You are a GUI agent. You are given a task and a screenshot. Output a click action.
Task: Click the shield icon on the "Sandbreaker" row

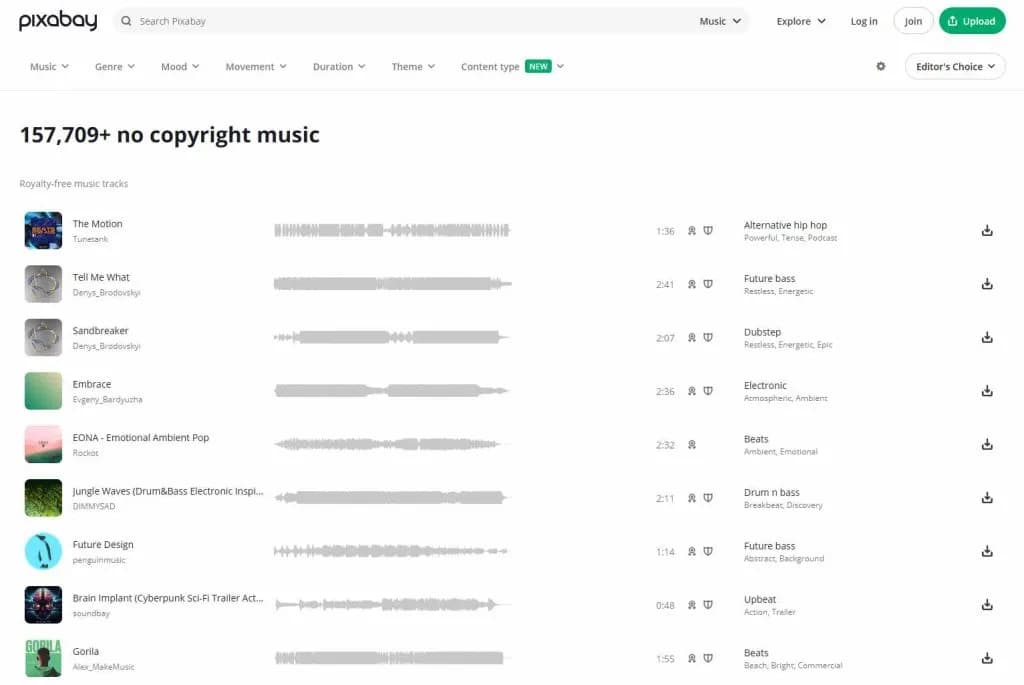pos(709,338)
